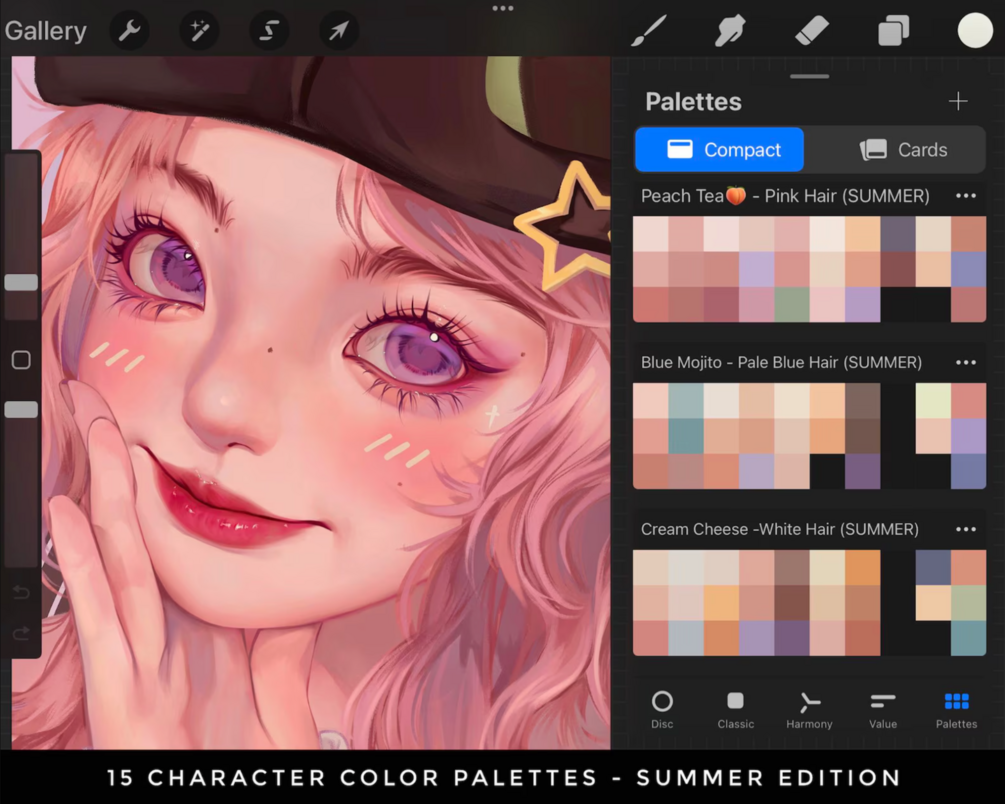Open options for Peach Tea palette
The image size is (1005, 804).
coord(966,196)
